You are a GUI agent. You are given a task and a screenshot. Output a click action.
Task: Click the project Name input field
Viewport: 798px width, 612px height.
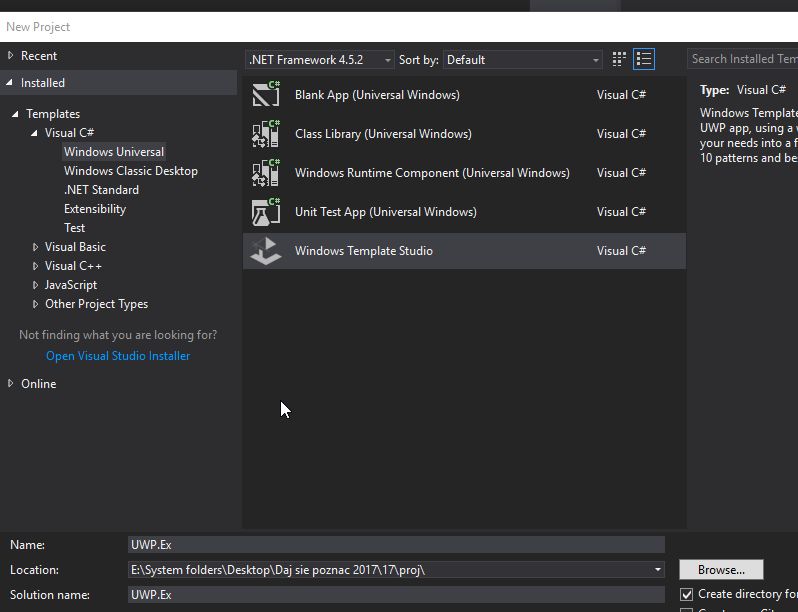click(396, 545)
